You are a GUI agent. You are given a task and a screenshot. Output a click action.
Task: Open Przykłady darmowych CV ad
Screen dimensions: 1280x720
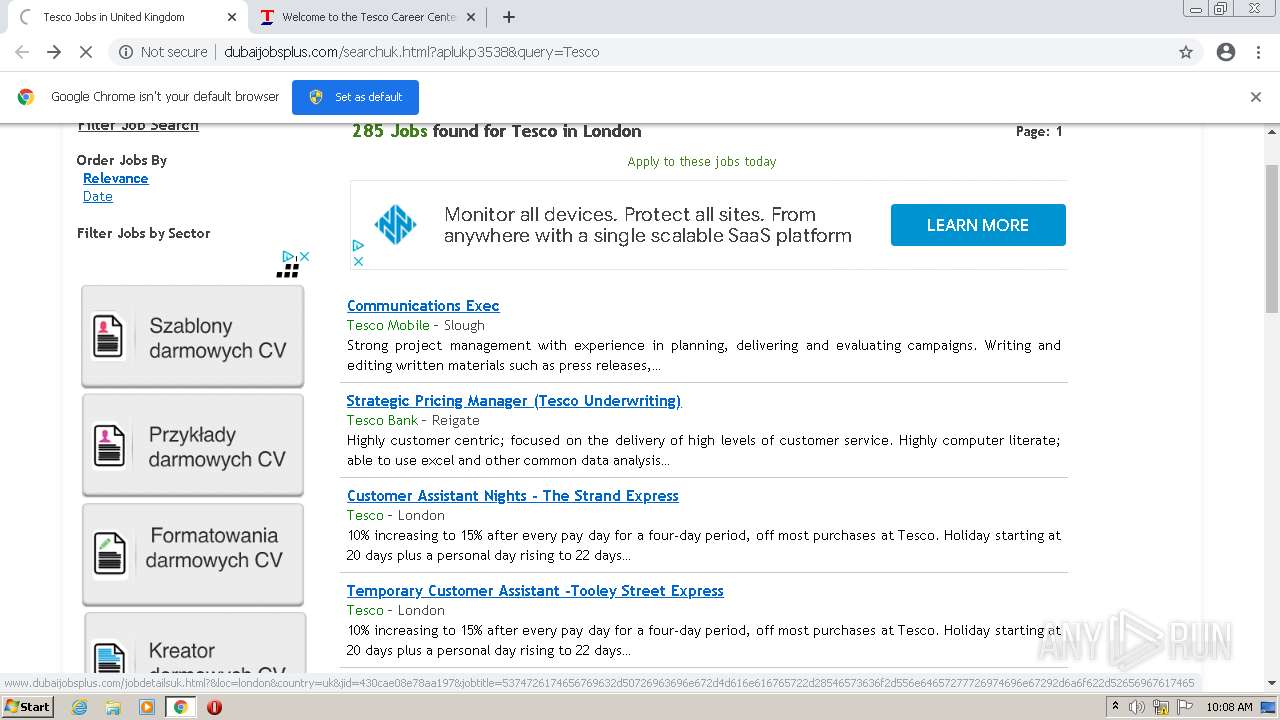[x=193, y=445]
